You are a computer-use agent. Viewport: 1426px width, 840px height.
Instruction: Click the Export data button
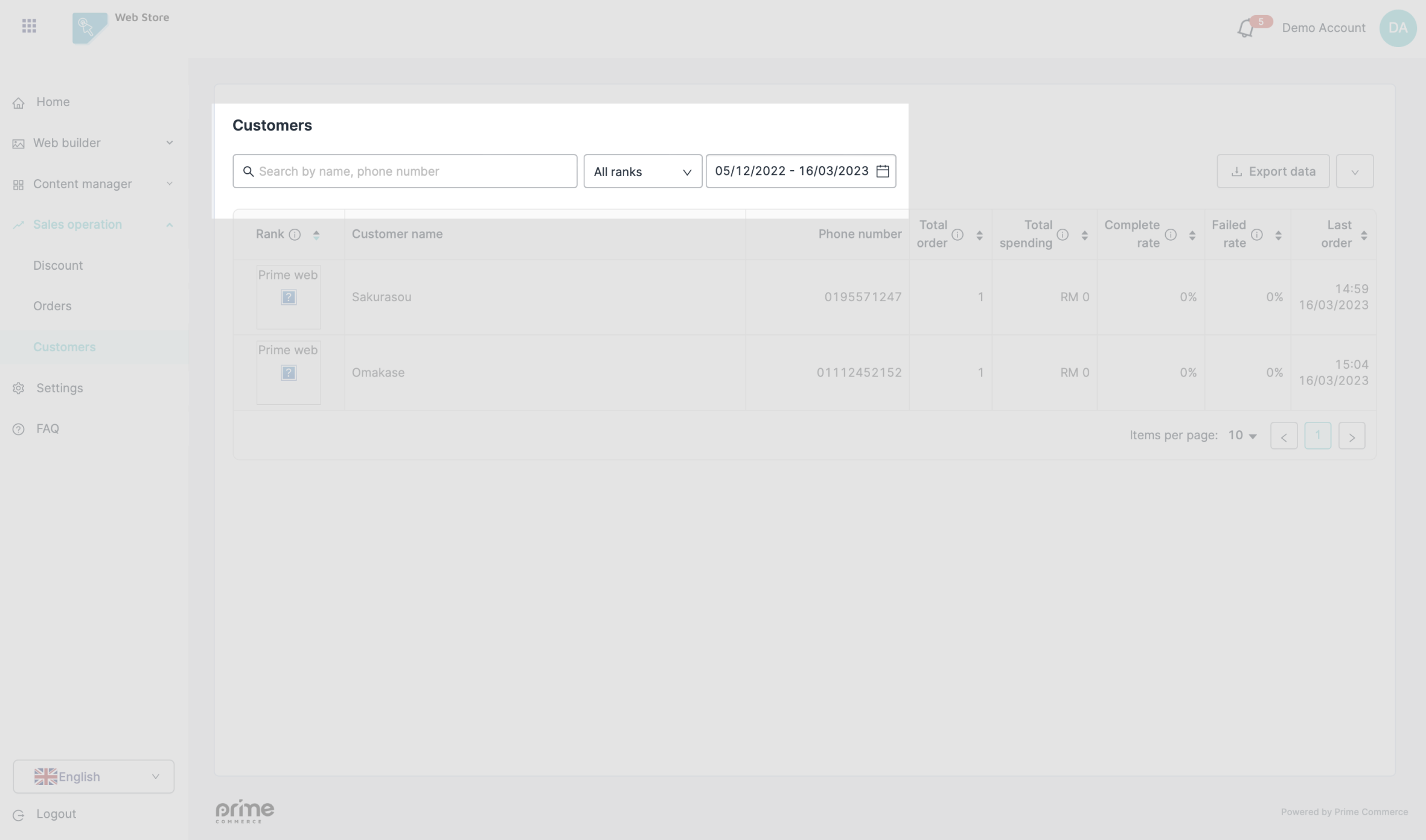click(1273, 171)
